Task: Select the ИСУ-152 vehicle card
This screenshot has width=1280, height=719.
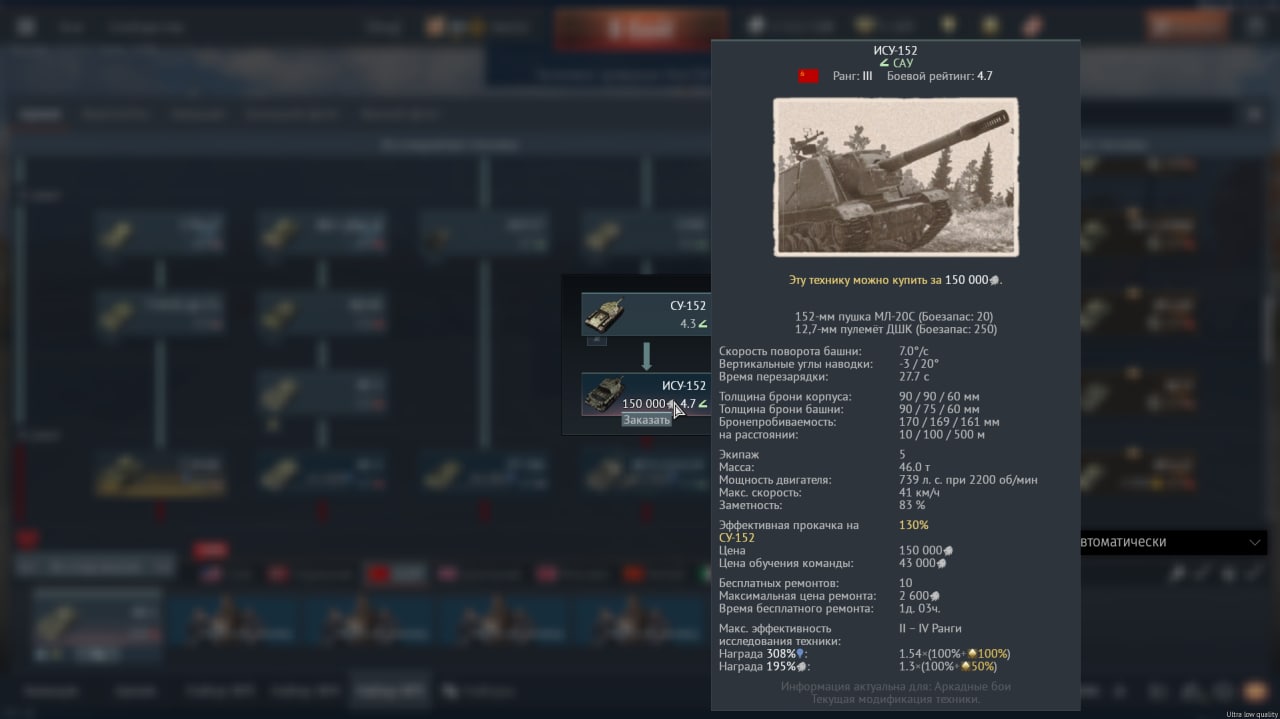Action: 645,394
